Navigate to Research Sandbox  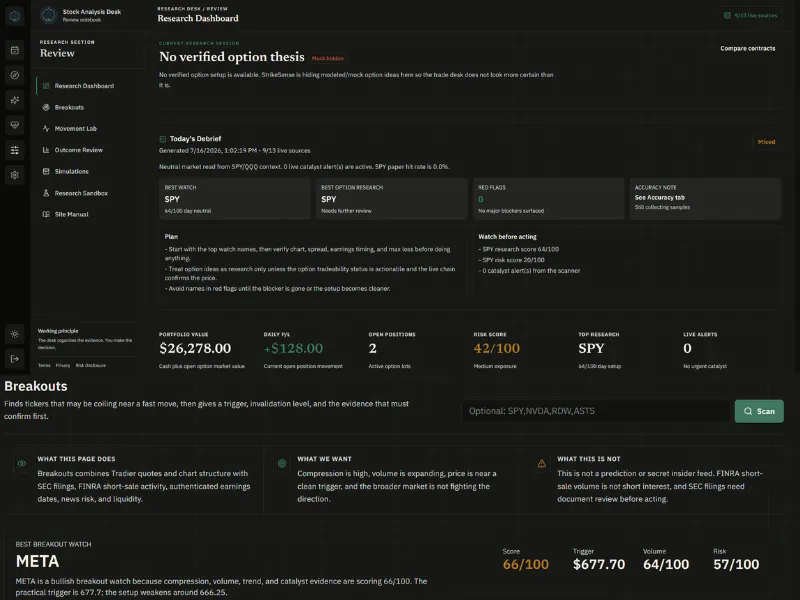click(x=90, y=193)
